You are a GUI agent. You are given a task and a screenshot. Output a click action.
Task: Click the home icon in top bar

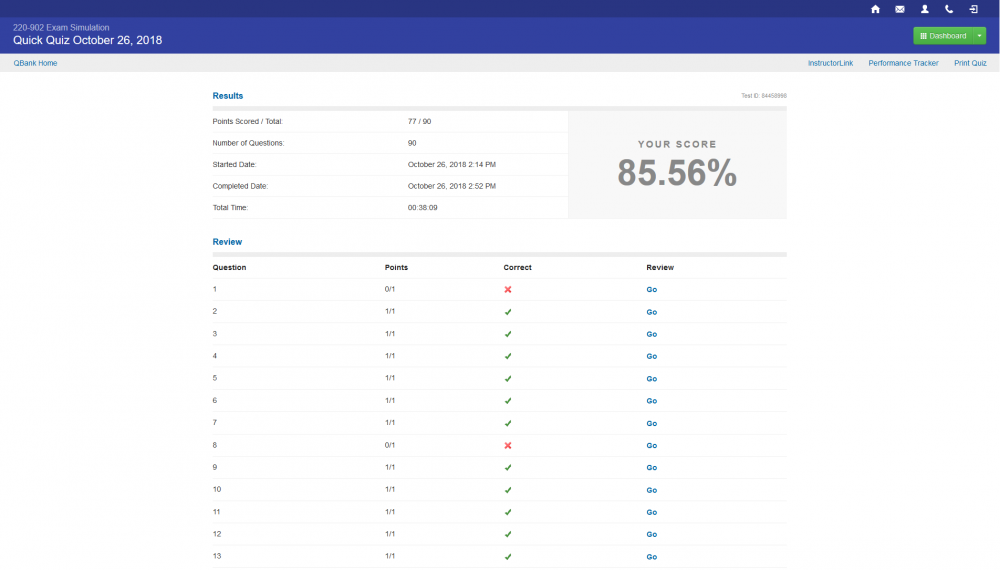[x=875, y=9]
